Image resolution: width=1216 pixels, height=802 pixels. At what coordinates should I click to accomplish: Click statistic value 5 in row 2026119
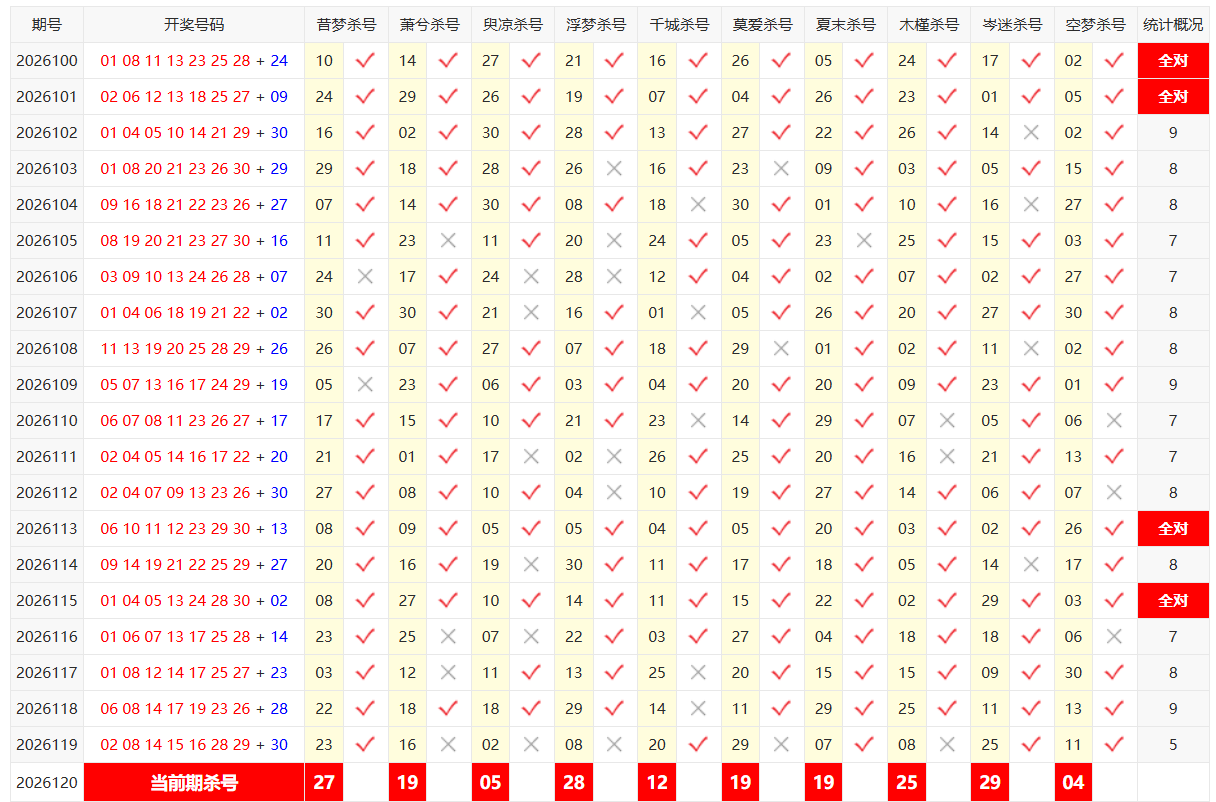(x=1173, y=745)
